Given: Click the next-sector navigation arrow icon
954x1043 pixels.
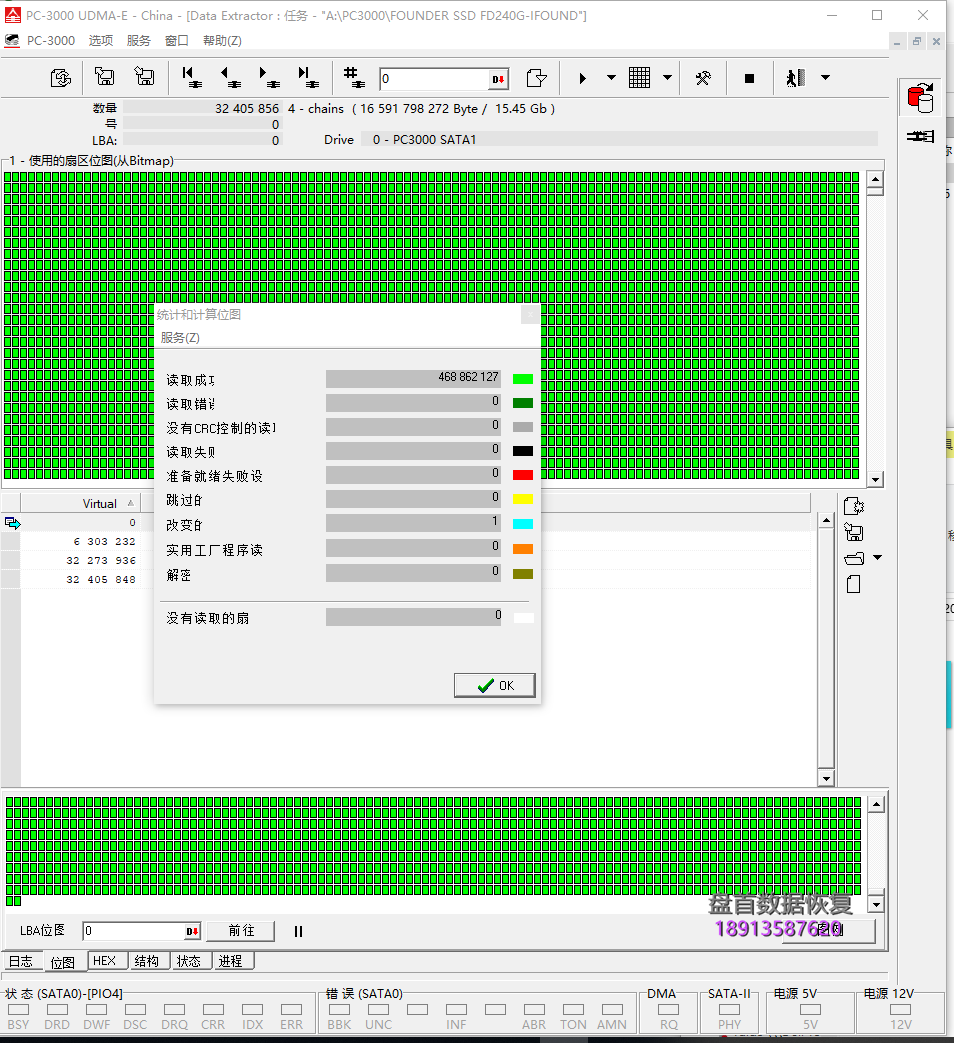Looking at the screenshot, I should (x=270, y=78).
